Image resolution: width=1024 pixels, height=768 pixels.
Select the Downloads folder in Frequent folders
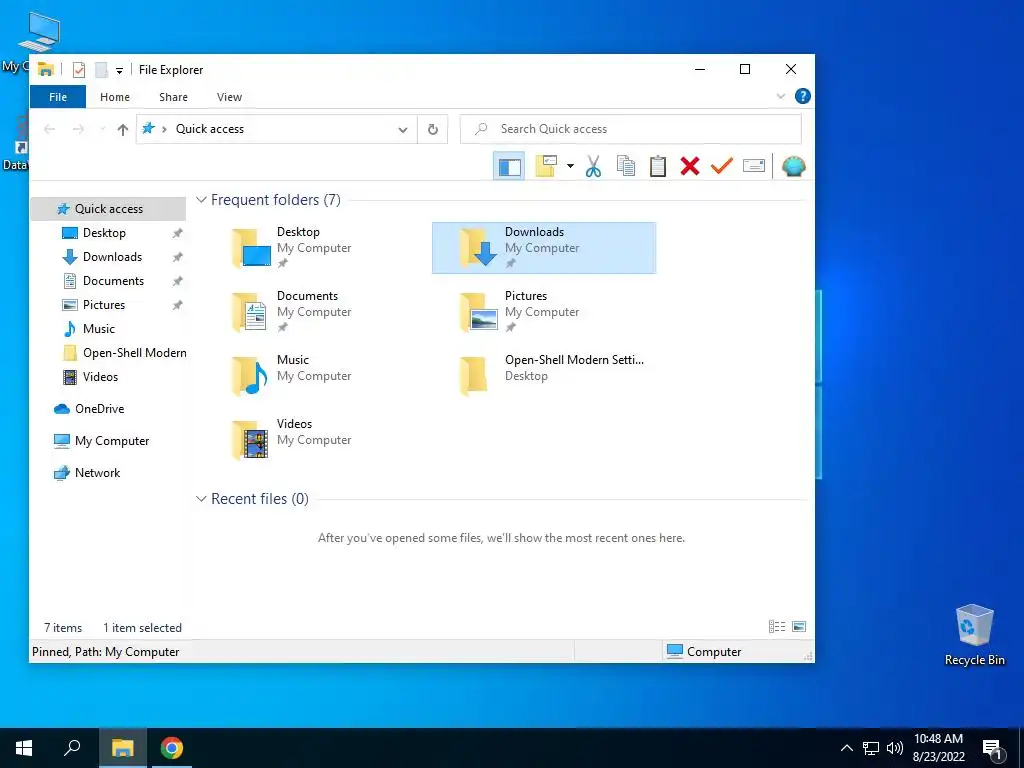point(544,248)
